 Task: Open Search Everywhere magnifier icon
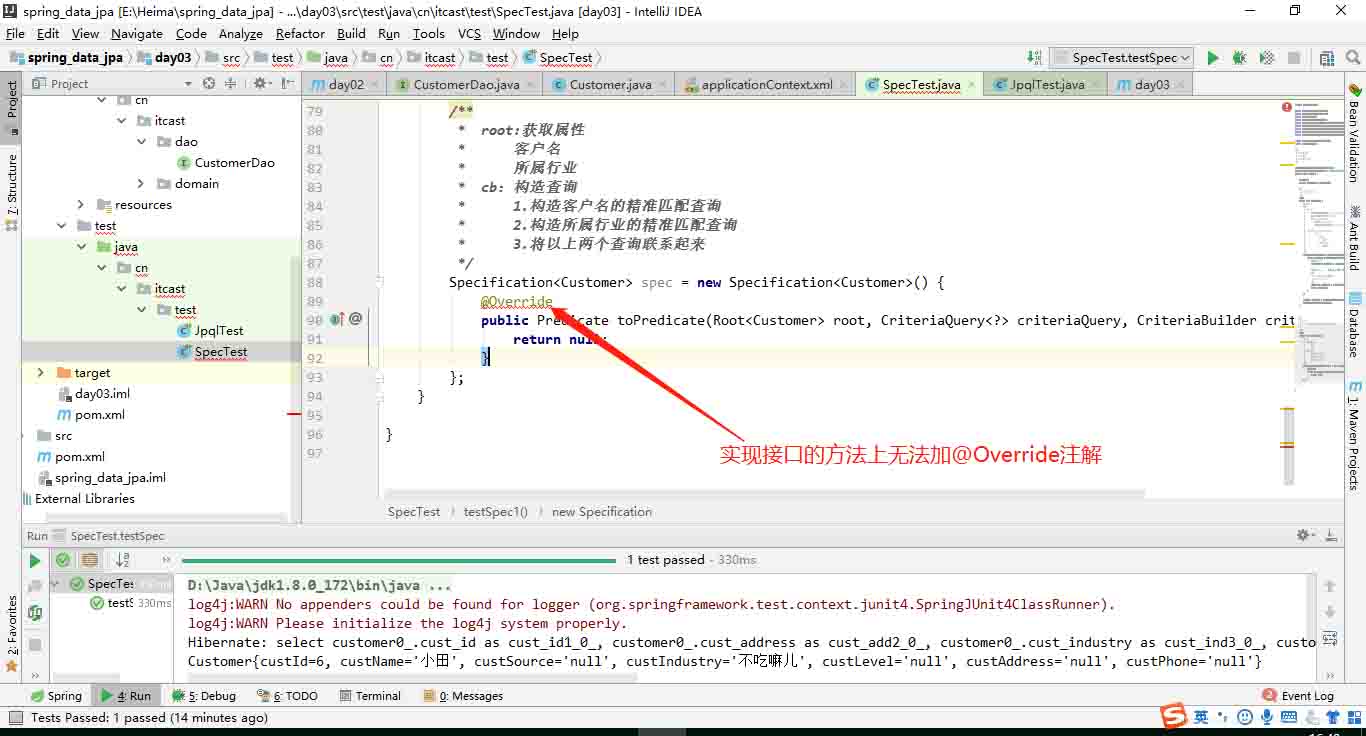tap(1353, 58)
